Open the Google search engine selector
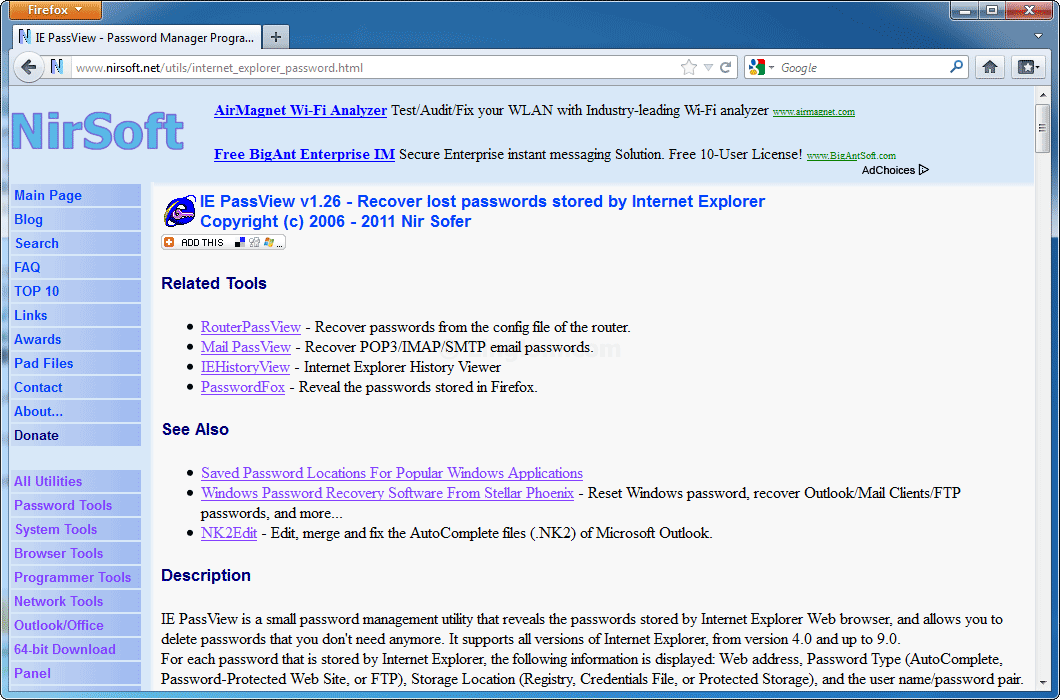 761,67
